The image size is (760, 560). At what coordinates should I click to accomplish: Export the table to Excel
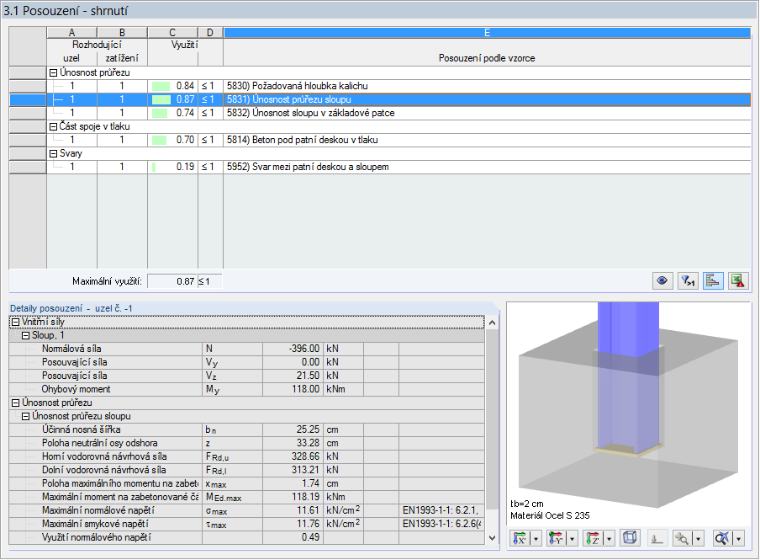click(x=738, y=281)
